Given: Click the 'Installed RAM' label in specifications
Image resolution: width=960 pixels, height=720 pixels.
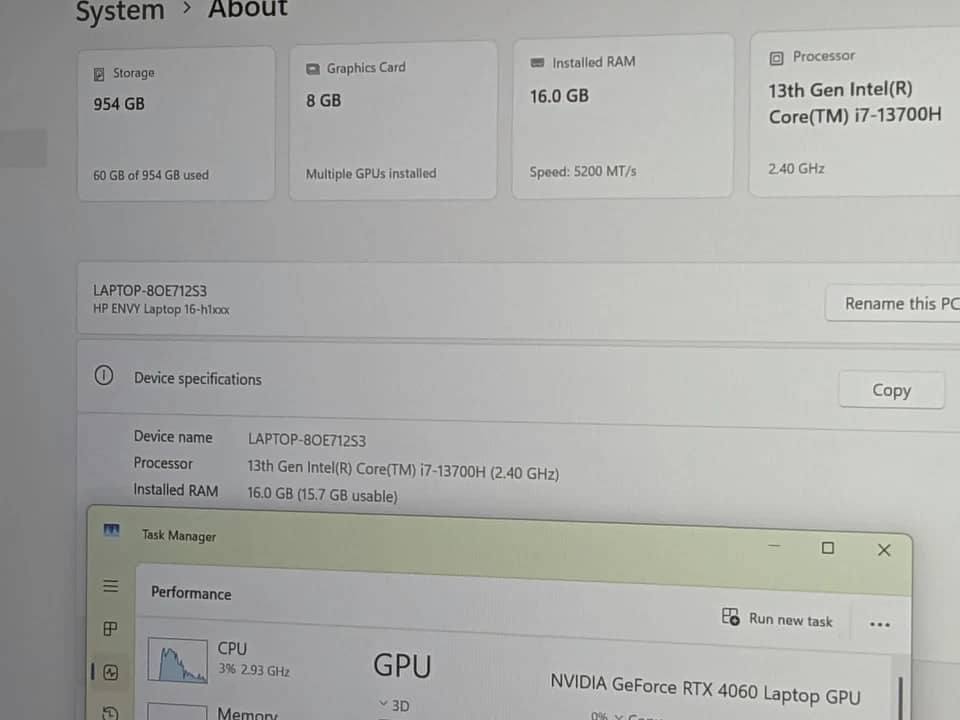Looking at the screenshot, I should 176,490.
